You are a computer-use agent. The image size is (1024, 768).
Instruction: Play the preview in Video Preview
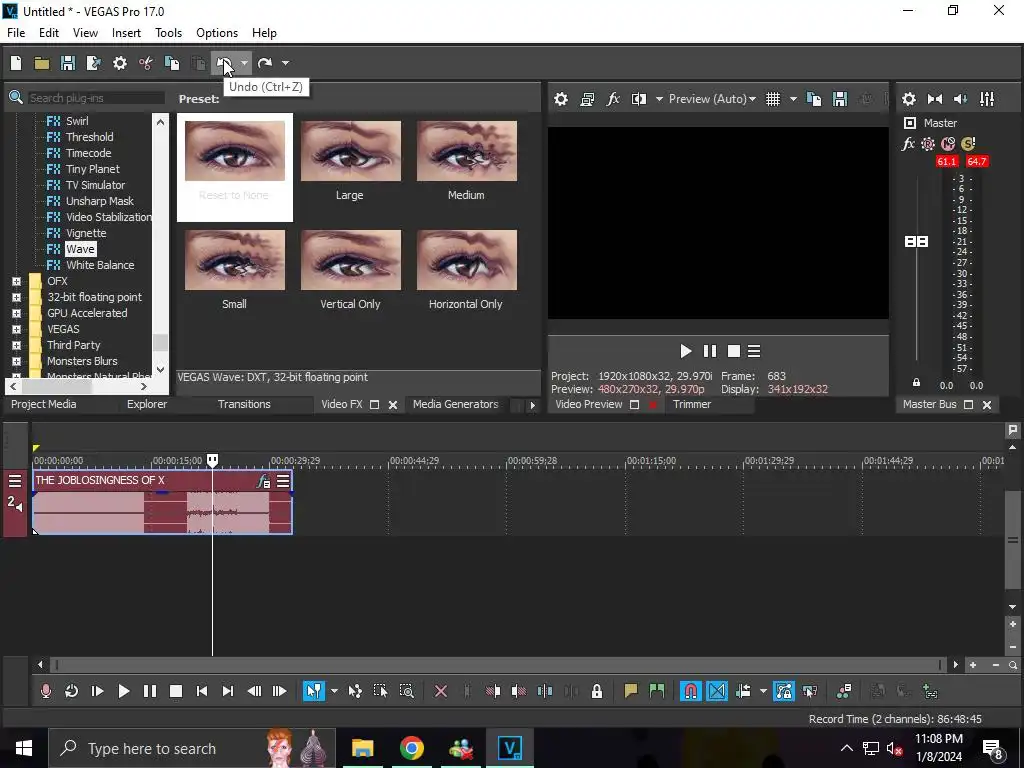tap(685, 351)
